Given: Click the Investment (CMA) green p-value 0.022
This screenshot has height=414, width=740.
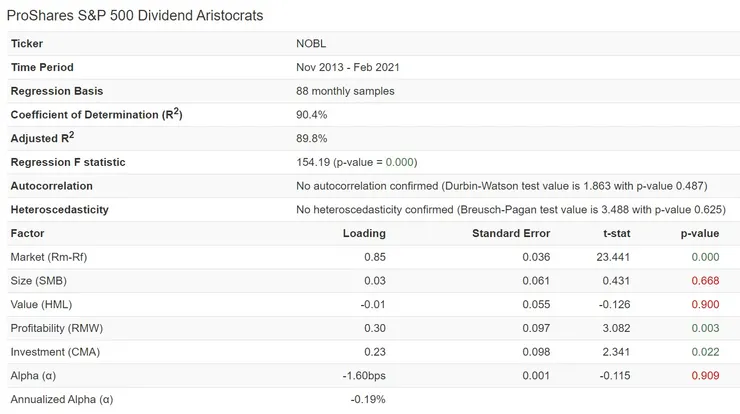Looking at the screenshot, I should [x=705, y=352].
